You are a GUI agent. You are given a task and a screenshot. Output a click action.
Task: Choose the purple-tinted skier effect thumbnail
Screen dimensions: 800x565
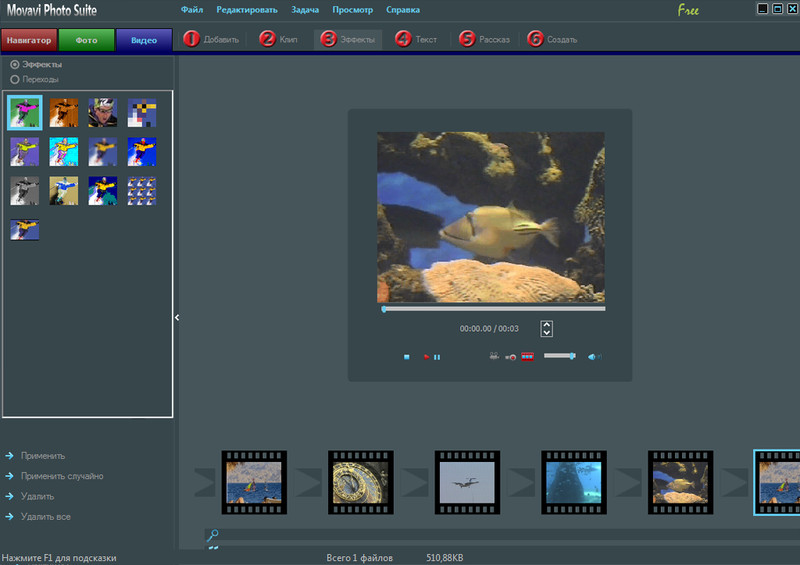point(24,152)
